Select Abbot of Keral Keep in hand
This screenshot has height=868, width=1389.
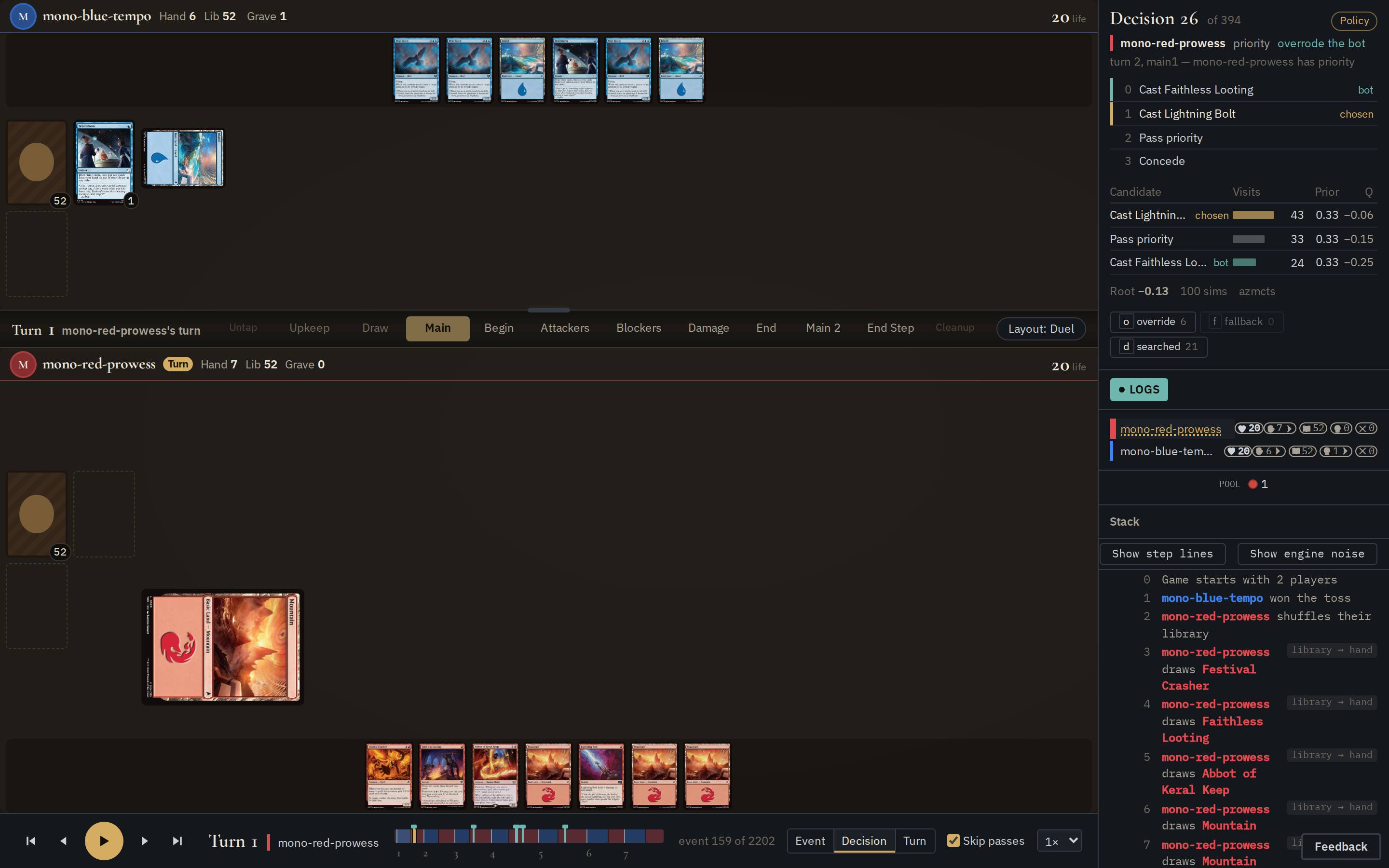click(495, 775)
